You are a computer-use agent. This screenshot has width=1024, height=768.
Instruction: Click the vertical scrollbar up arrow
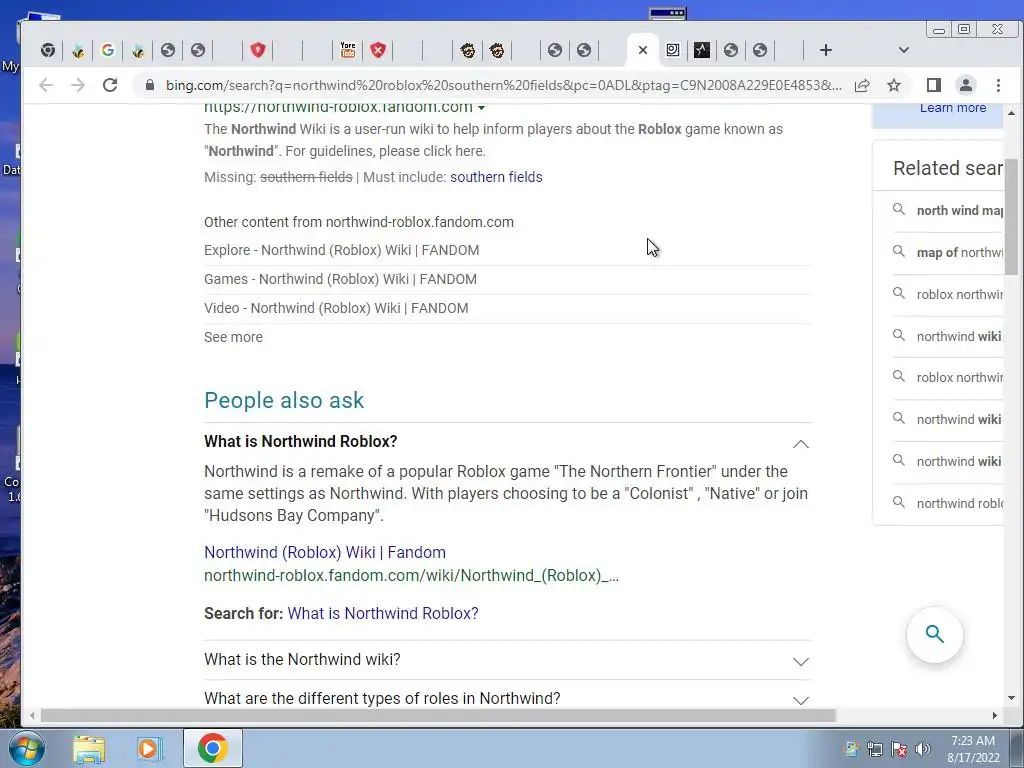click(x=1011, y=113)
